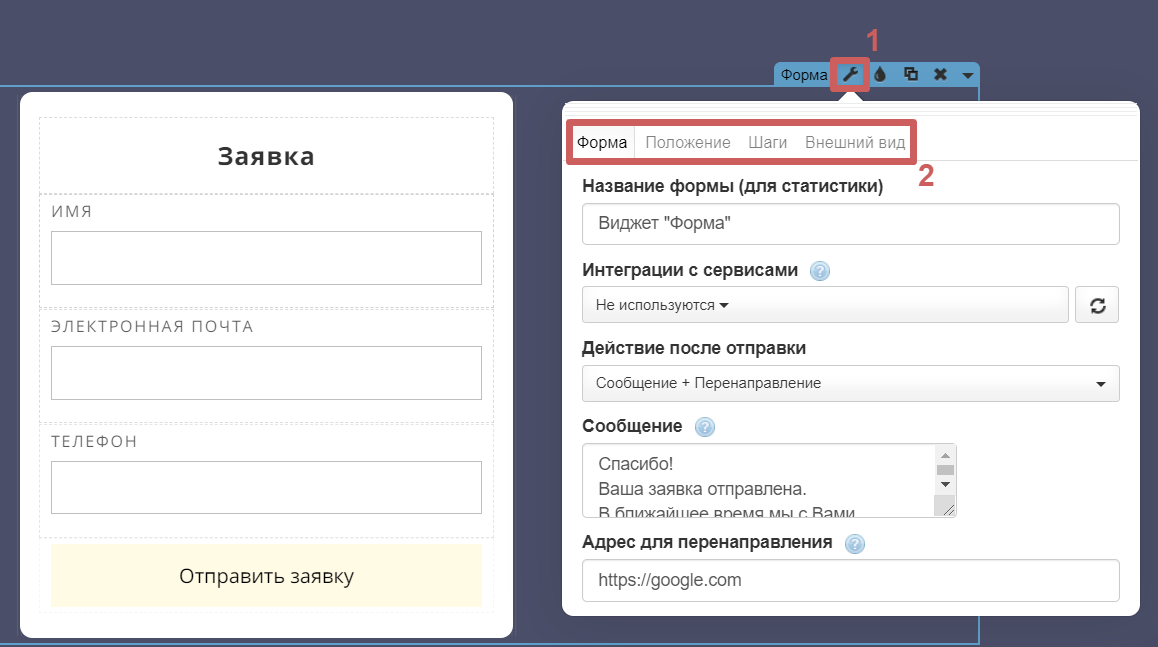The width and height of the screenshot is (1158, 647).
Task: Show help icon next to Сообщение
Action: [705, 427]
